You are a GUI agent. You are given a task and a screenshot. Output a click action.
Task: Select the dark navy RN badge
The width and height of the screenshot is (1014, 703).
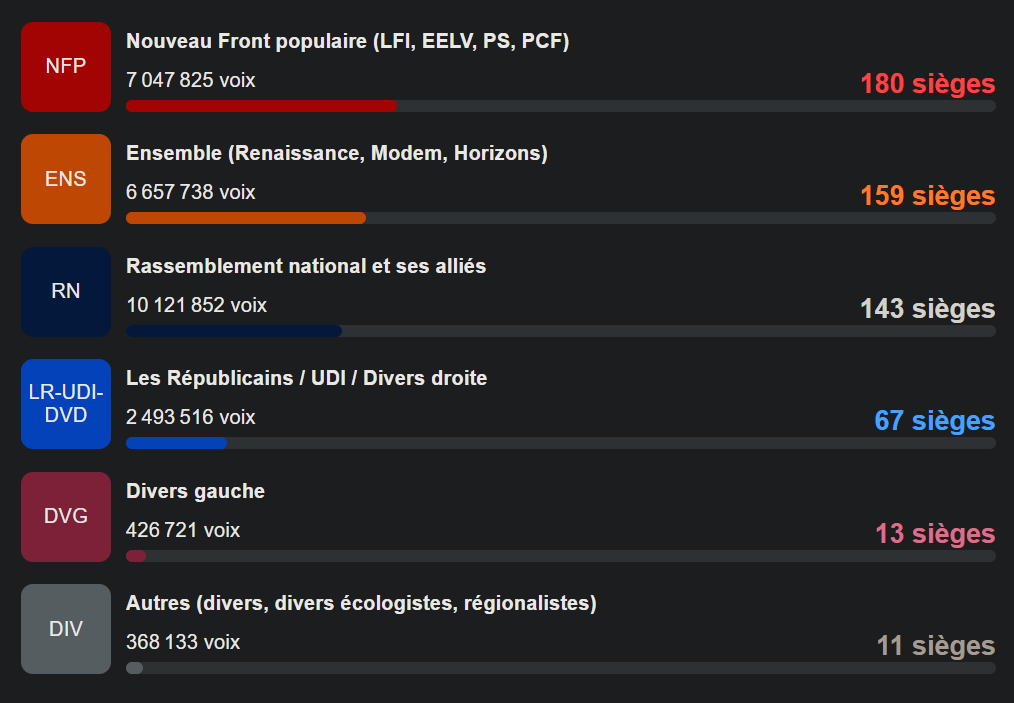click(x=66, y=291)
